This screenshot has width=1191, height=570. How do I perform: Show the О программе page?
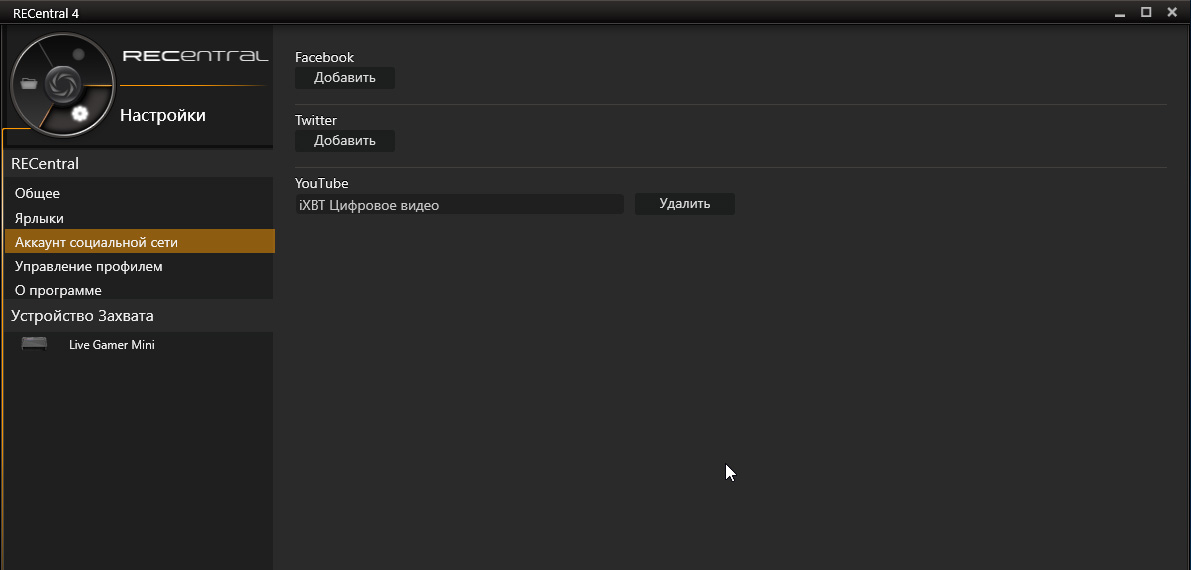click(x=58, y=290)
